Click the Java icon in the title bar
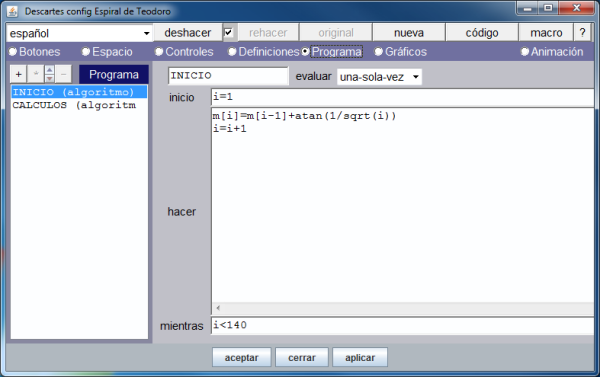The width and height of the screenshot is (600, 377). [x=12, y=11]
